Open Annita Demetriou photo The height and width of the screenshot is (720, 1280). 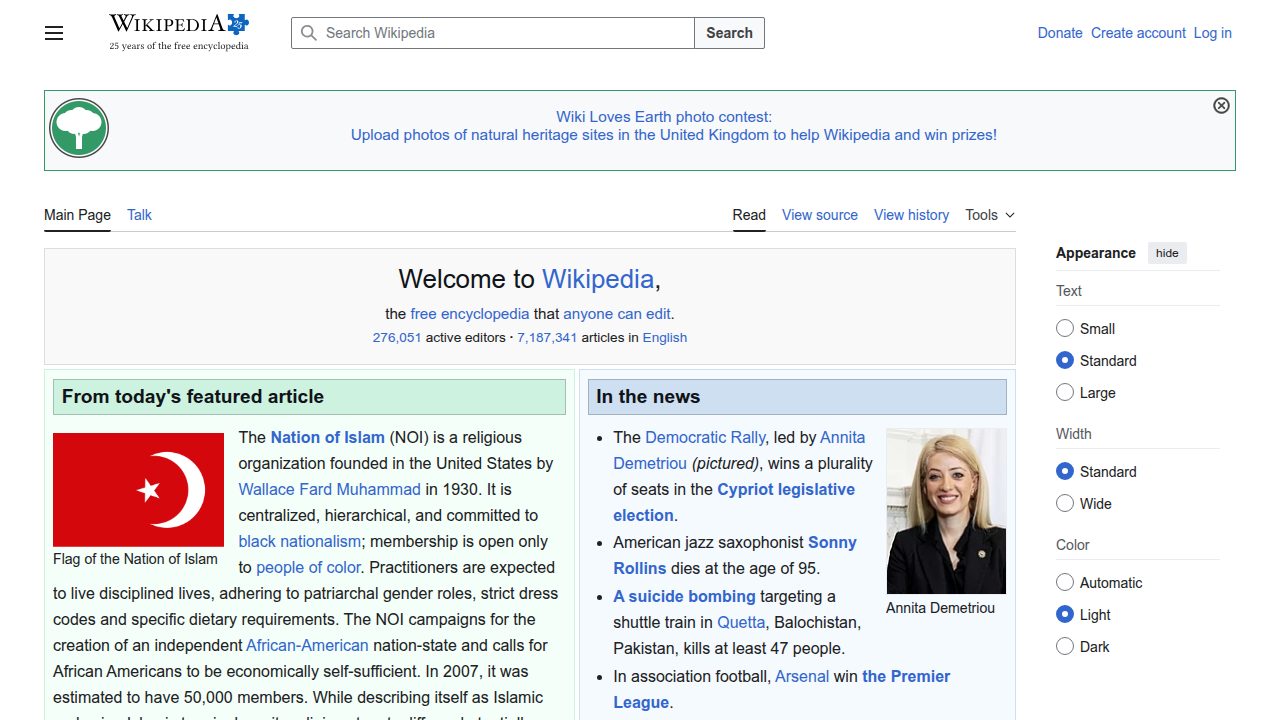pyautogui.click(x=946, y=511)
